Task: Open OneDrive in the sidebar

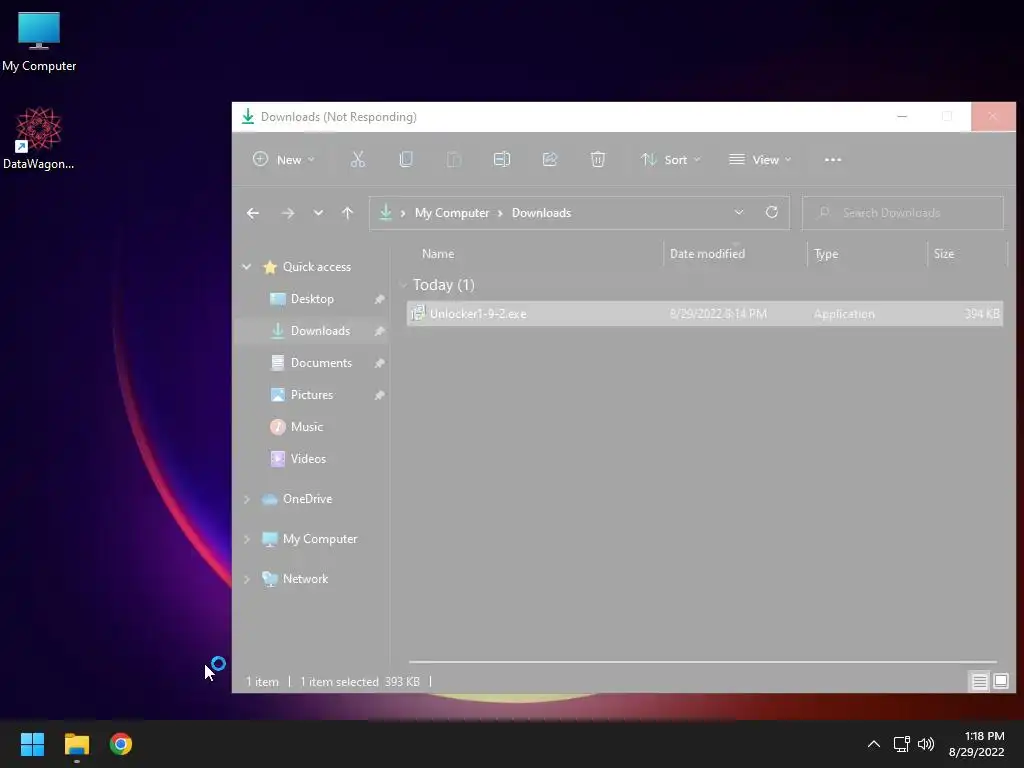Action: click(x=307, y=498)
